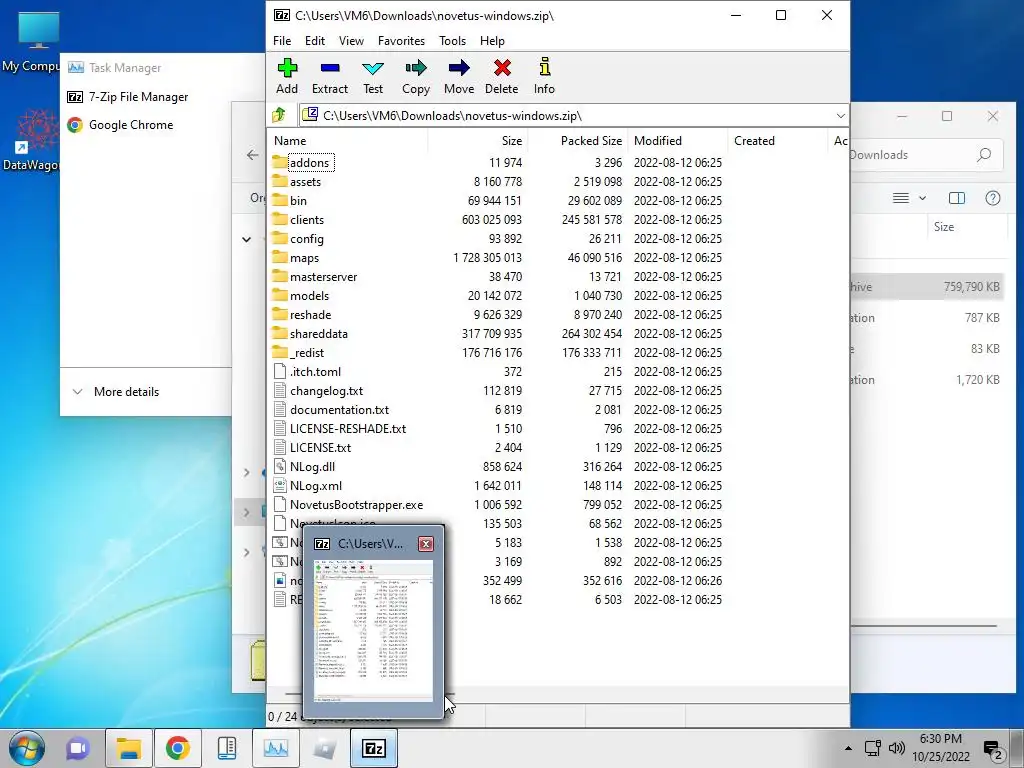Select the clients folder
Image resolution: width=1024 pixels, height=768 pixels.
point(306,219)
